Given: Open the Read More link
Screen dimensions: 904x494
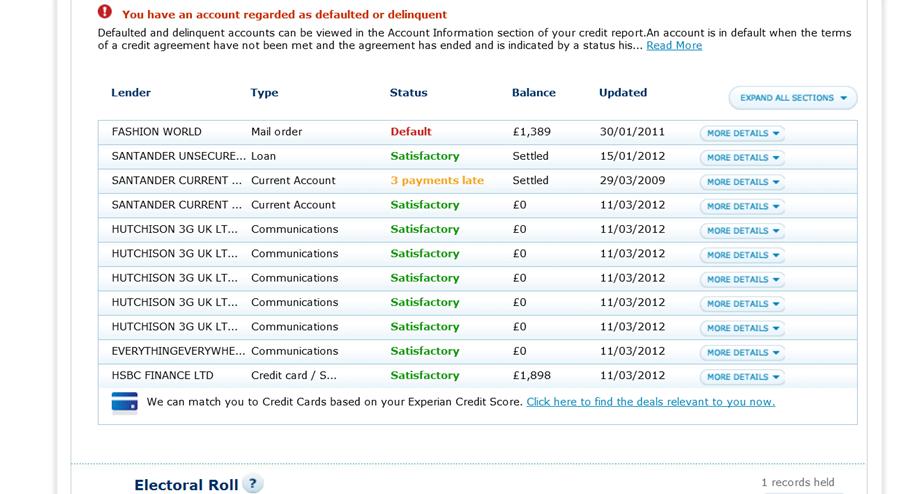Looking at the screenshot, I should point(674,46).
